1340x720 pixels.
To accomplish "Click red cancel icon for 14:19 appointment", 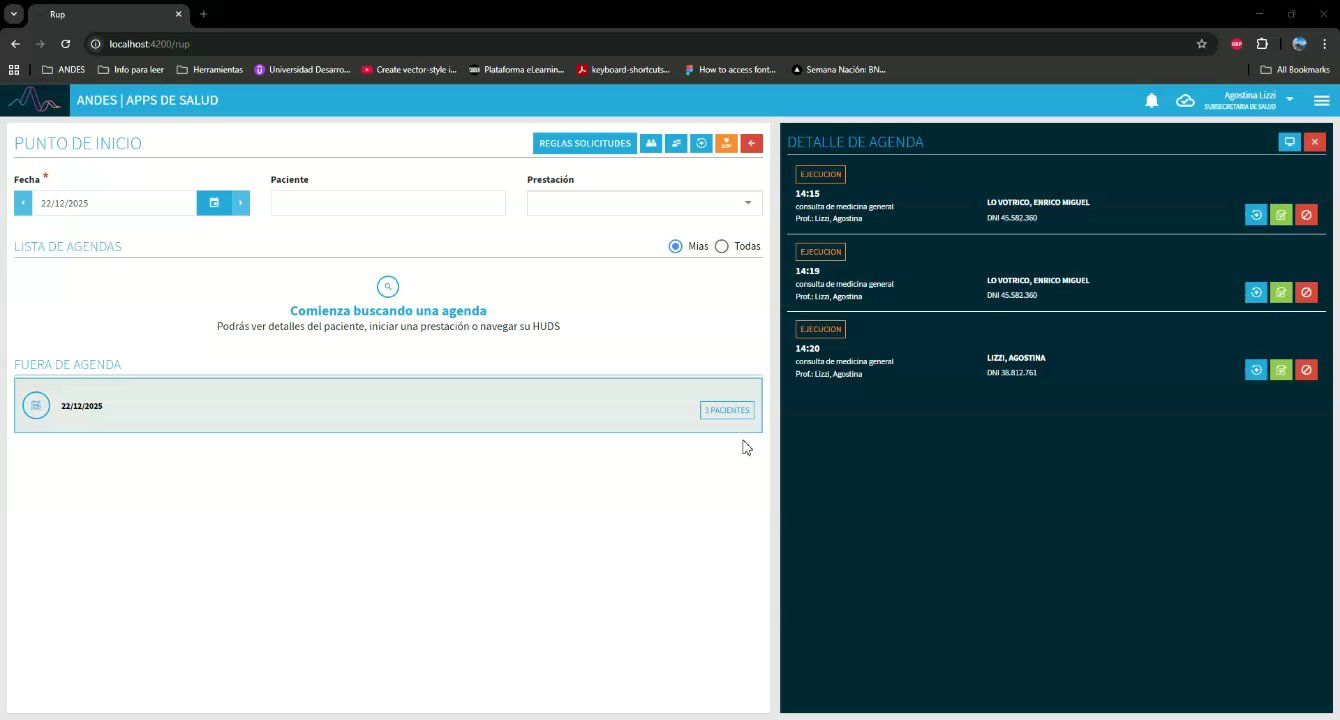I will (x=1306, y=292).
